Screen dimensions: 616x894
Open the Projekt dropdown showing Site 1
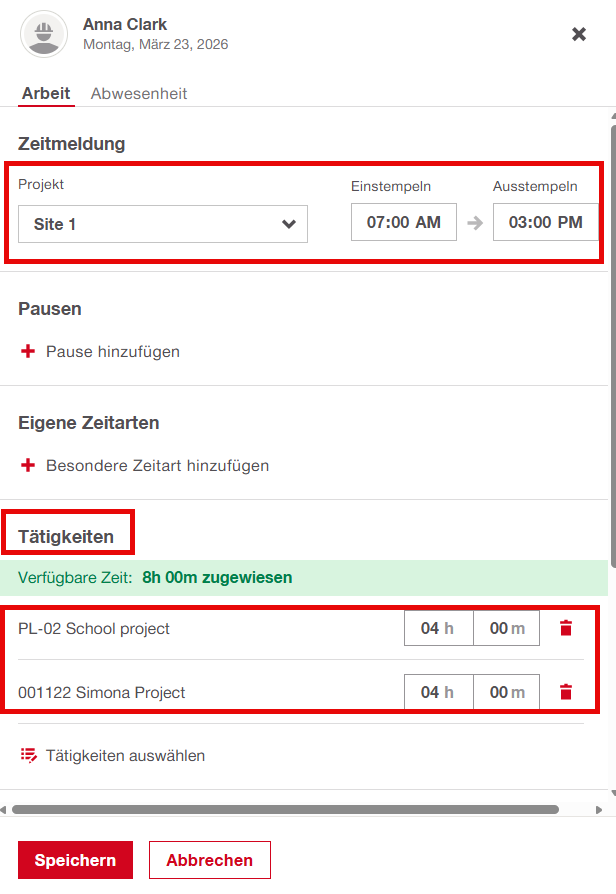pyautogui.click(x=163, y=224)
